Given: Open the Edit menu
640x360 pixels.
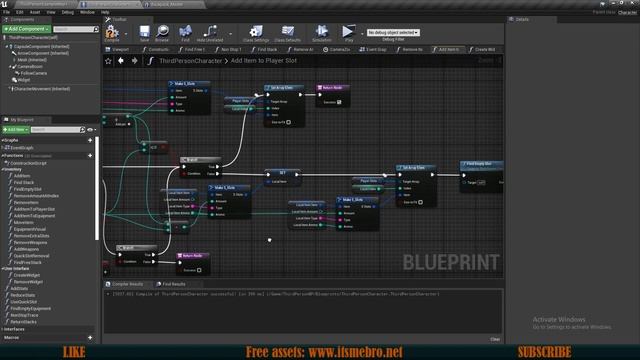Looking at the screenshot, I should (20, 13).
